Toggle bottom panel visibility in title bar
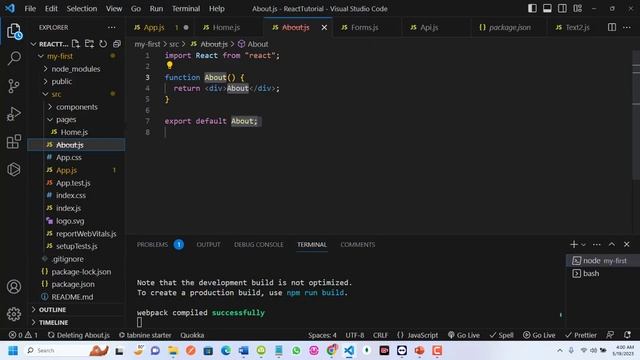The image size is (640, 360). (547, 8)
